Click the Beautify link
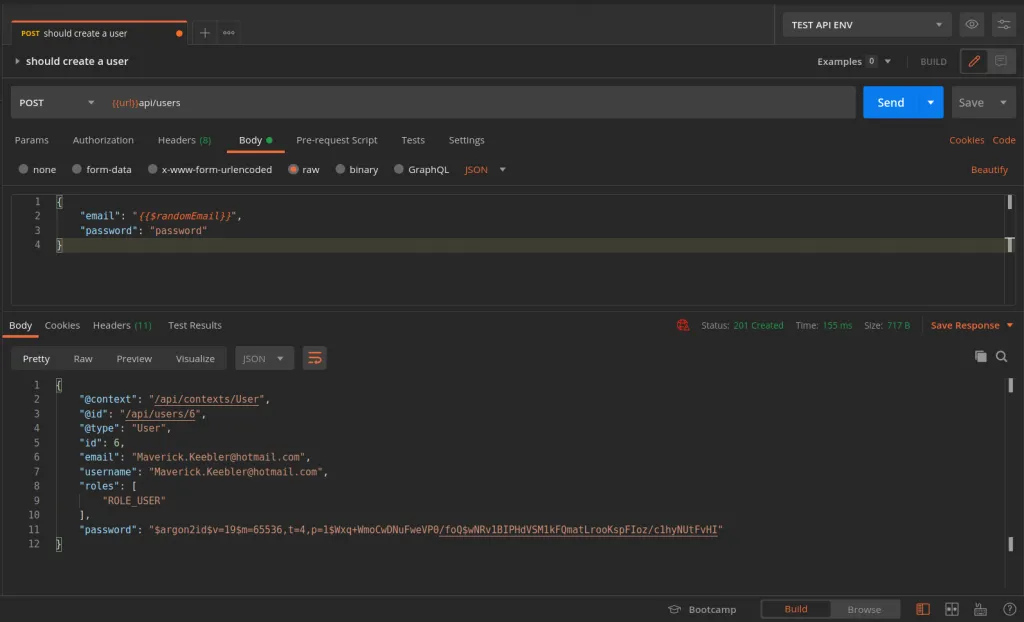This screenshot has width=1024, height=622. [x=989, y=170]
